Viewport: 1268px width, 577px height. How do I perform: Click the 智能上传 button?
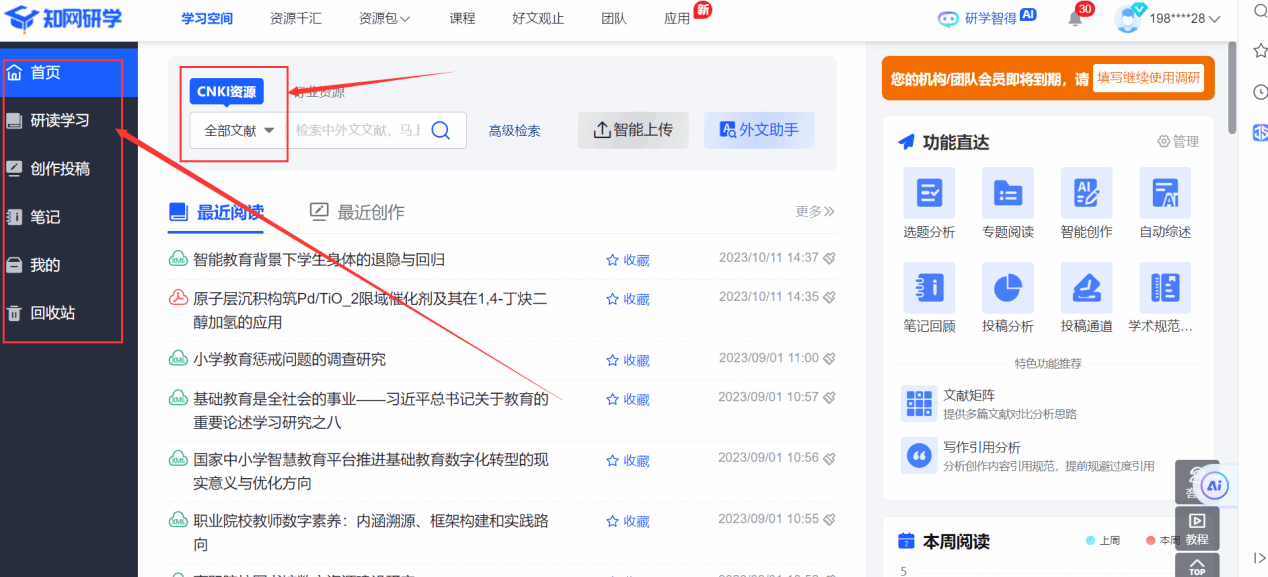coord(633,130)
